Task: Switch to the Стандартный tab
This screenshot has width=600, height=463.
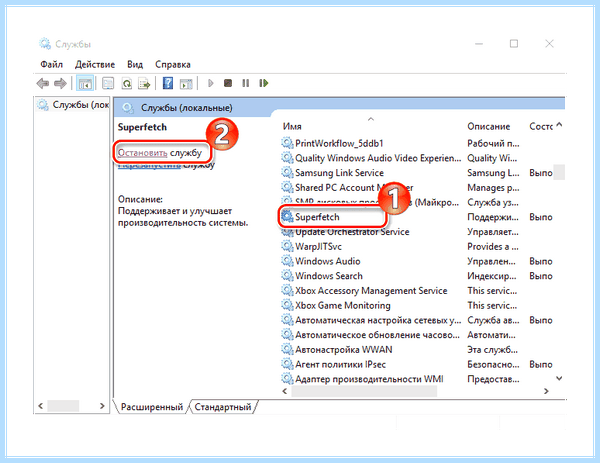Action: 223,407
